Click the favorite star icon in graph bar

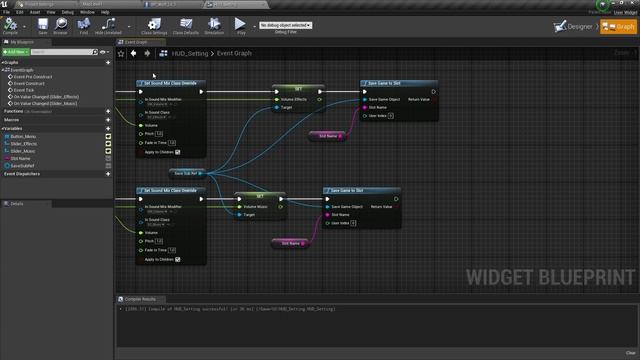coord(121,53)
